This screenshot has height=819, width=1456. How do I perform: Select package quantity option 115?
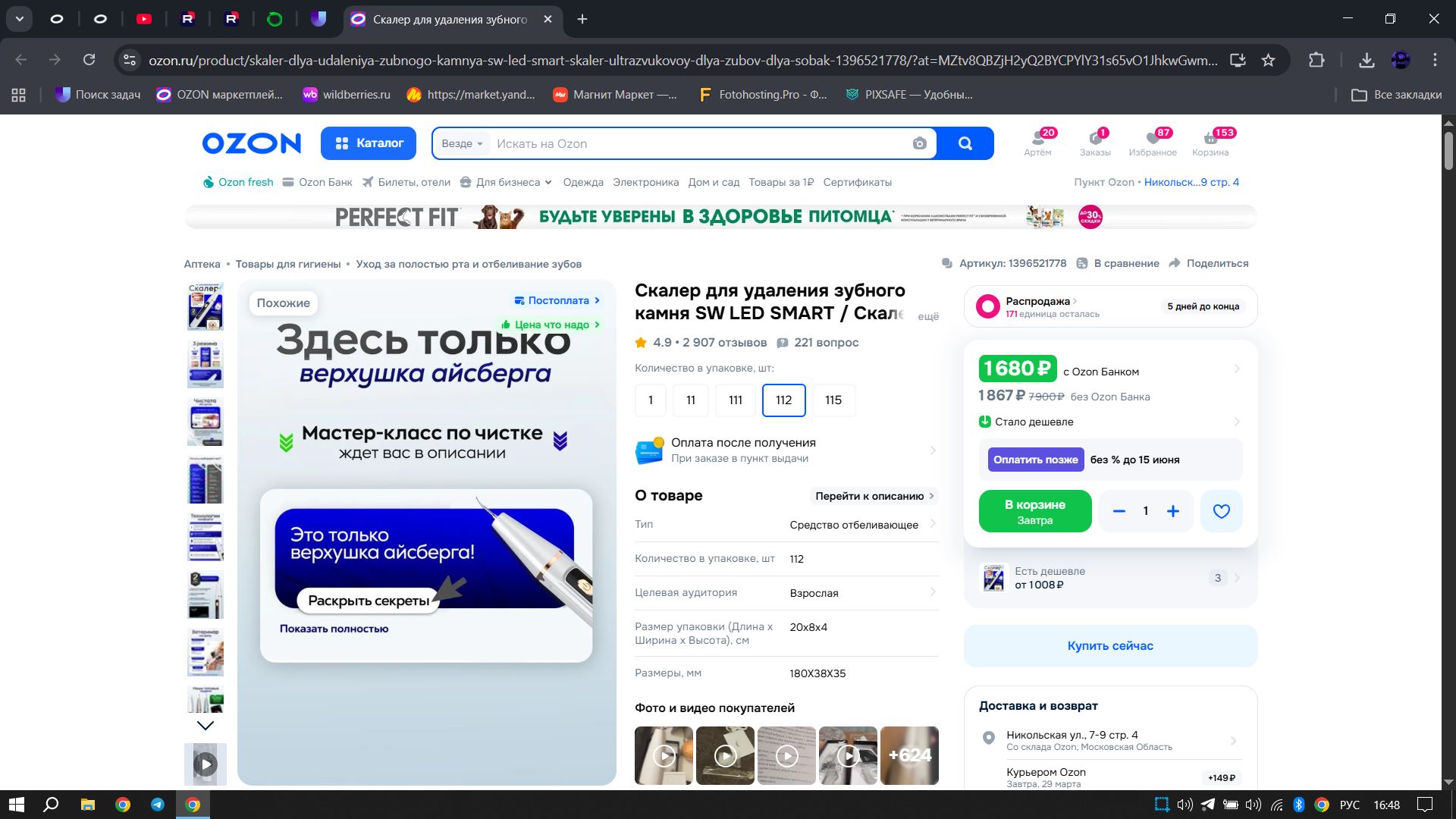[833, 400]
